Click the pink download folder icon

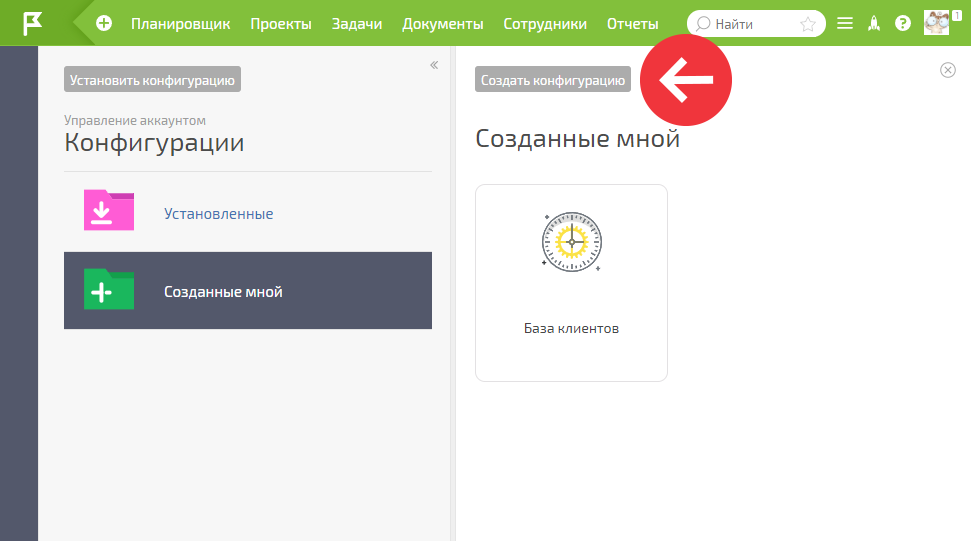[109, 210]
